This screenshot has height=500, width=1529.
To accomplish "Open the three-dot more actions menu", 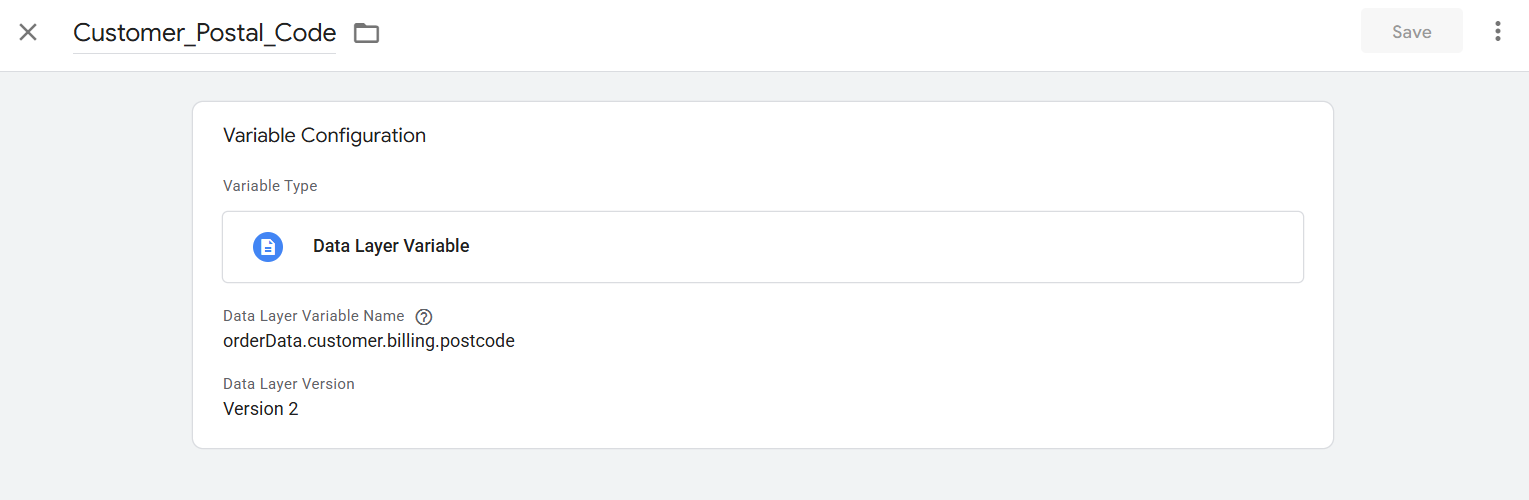I will [1497, 32].
